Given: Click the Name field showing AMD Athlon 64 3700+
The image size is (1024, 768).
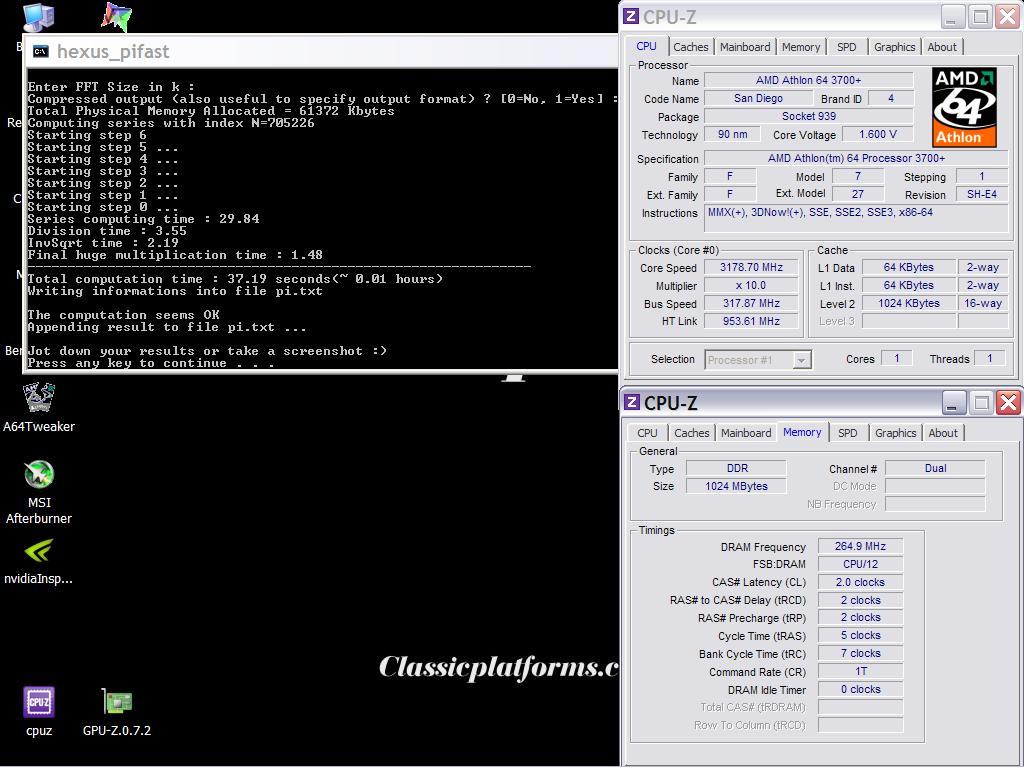Looking at the screenshot, I should click(808, 80).
